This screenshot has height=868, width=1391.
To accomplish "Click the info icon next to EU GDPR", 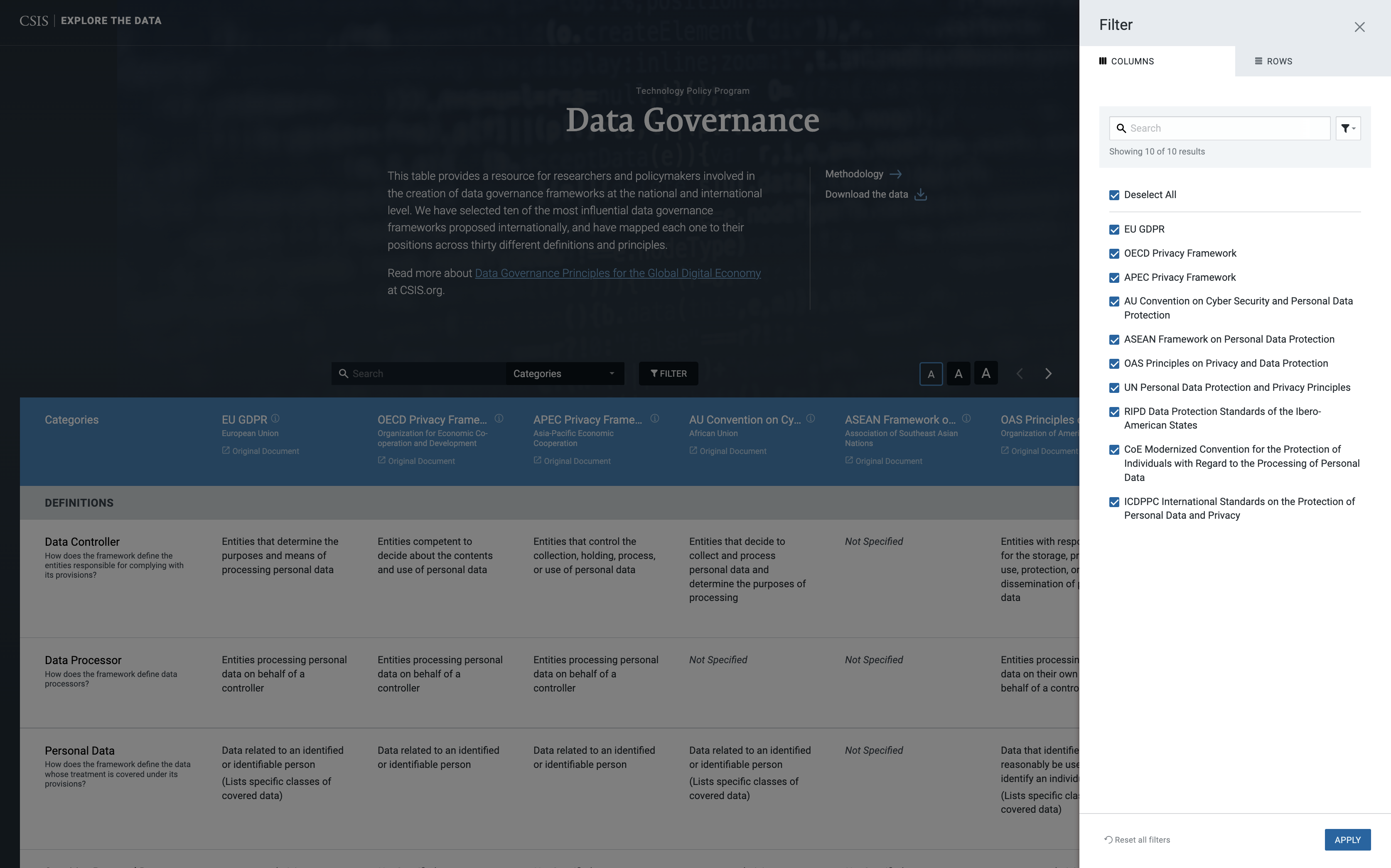I will (x=275, y=419).
